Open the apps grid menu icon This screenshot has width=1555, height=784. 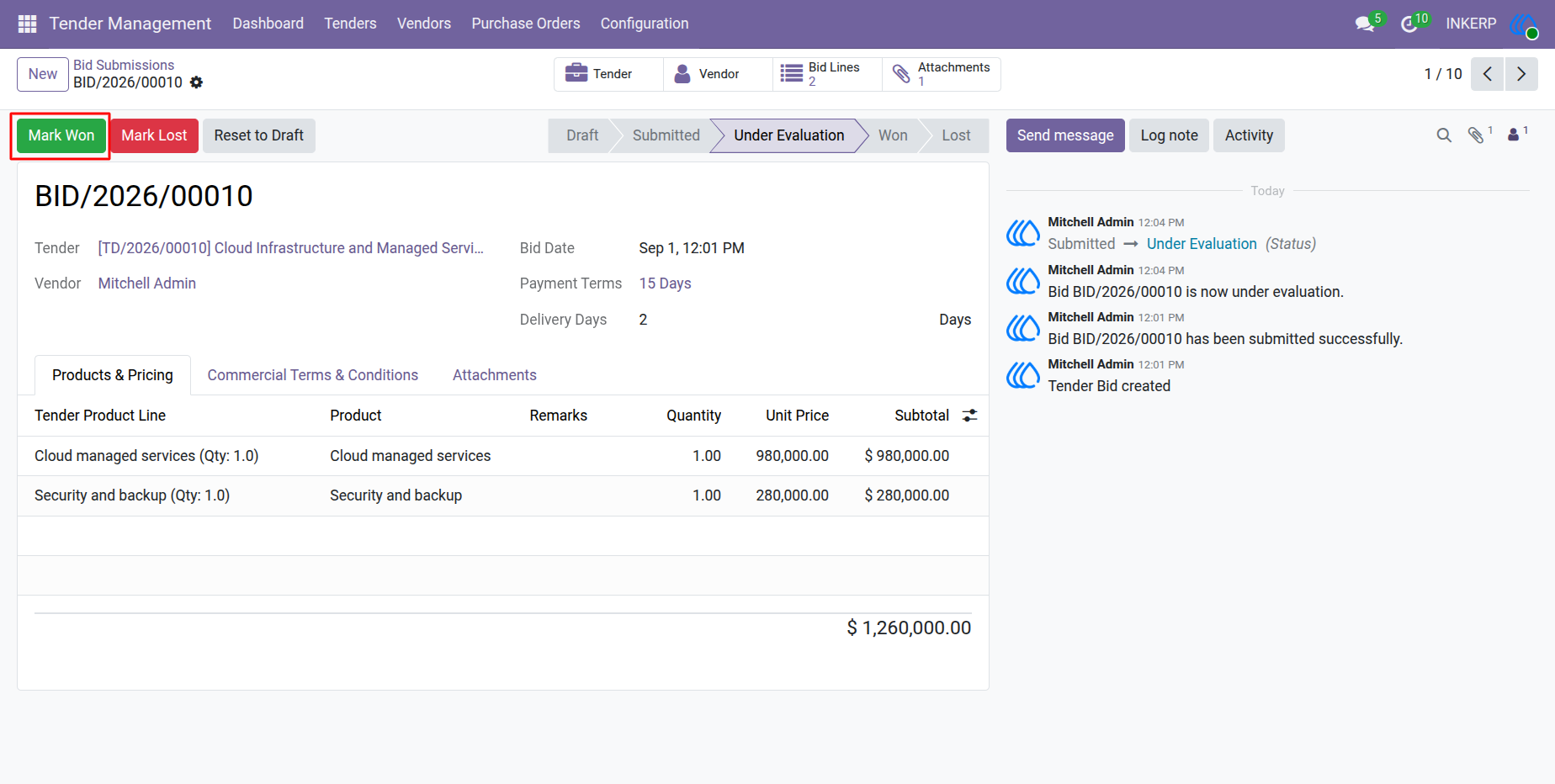pyautogui.click(x=27, y=24)
